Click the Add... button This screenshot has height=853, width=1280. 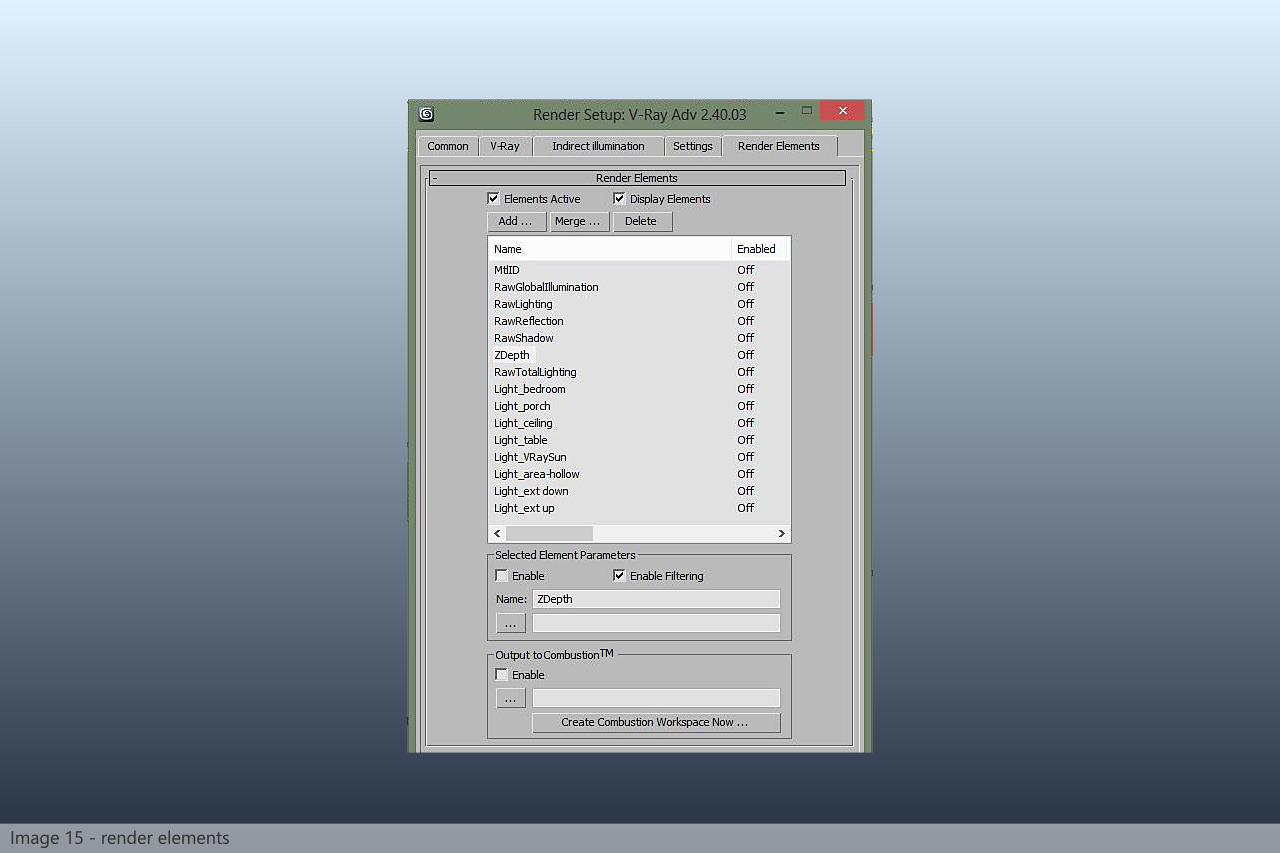(x=516, y=221)
